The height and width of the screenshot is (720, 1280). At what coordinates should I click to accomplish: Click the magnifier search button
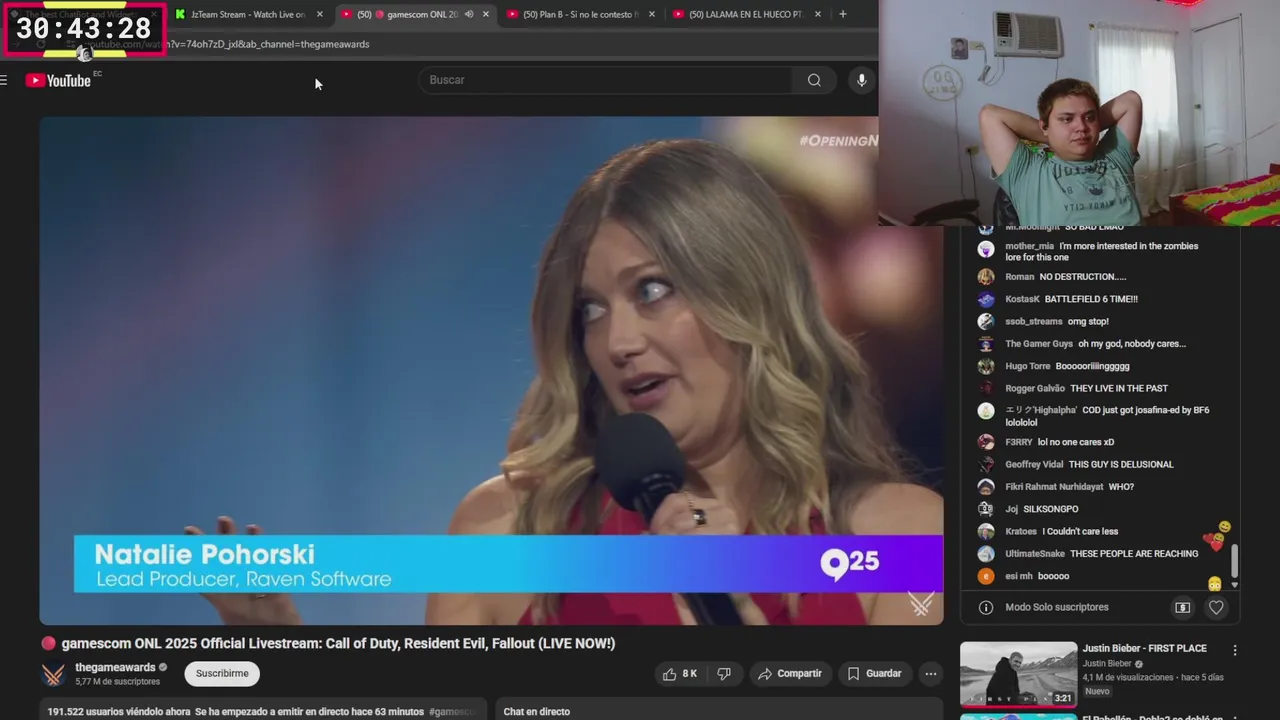pos(814,80)
